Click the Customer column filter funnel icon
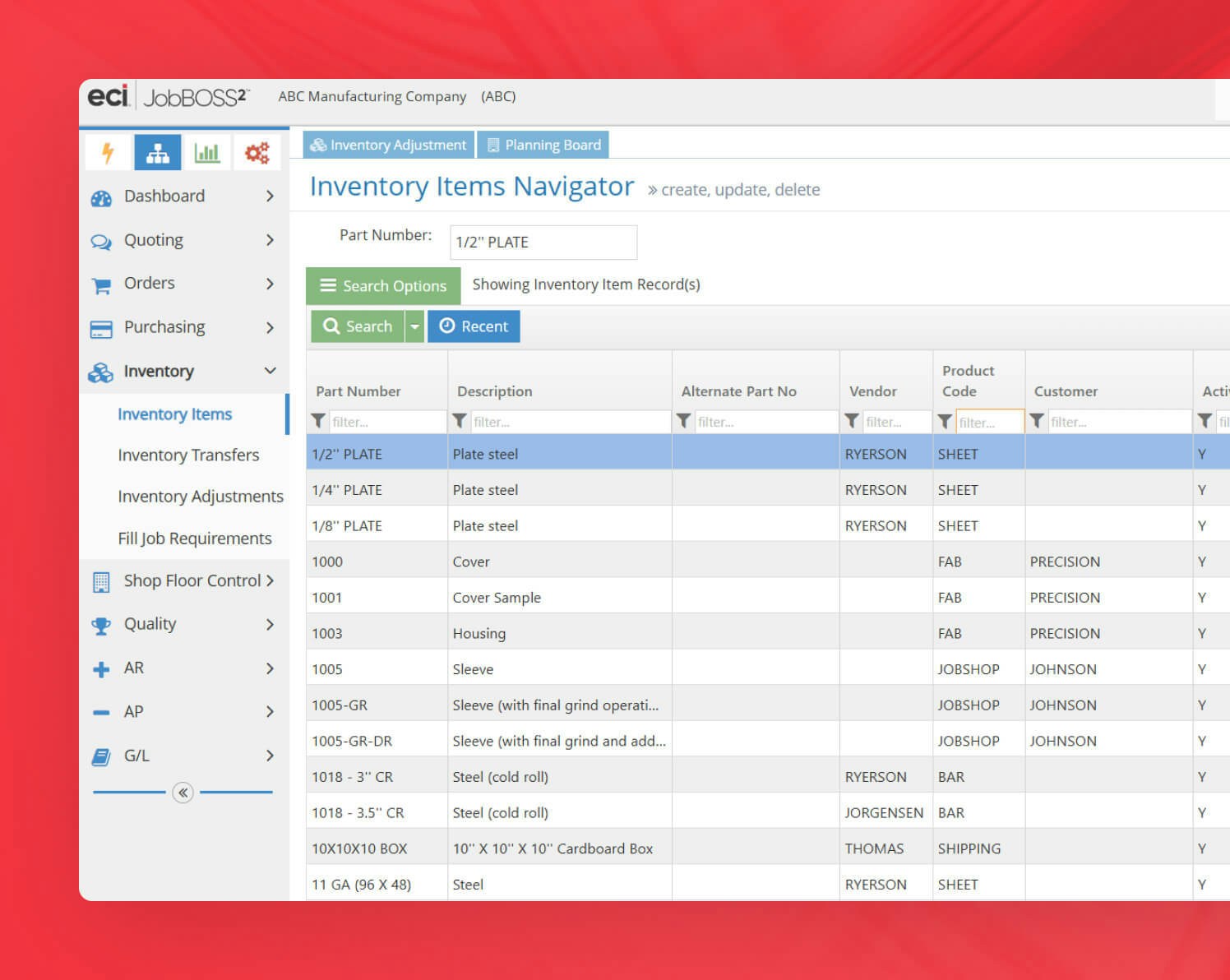The width and height of the screenshot is (1230, 980). pyautogui.click(x=1037, y=421)
